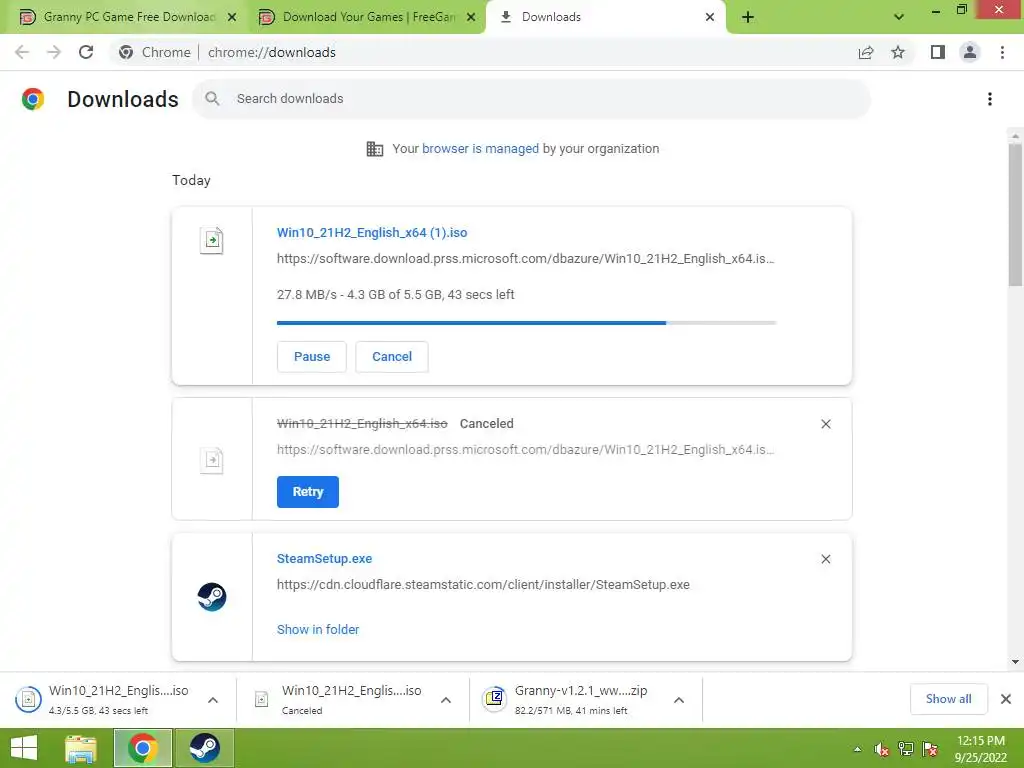1024x768 pixels.
Task: Remove SteamSetup.exe from the list
Action: (x=825, y=559)
